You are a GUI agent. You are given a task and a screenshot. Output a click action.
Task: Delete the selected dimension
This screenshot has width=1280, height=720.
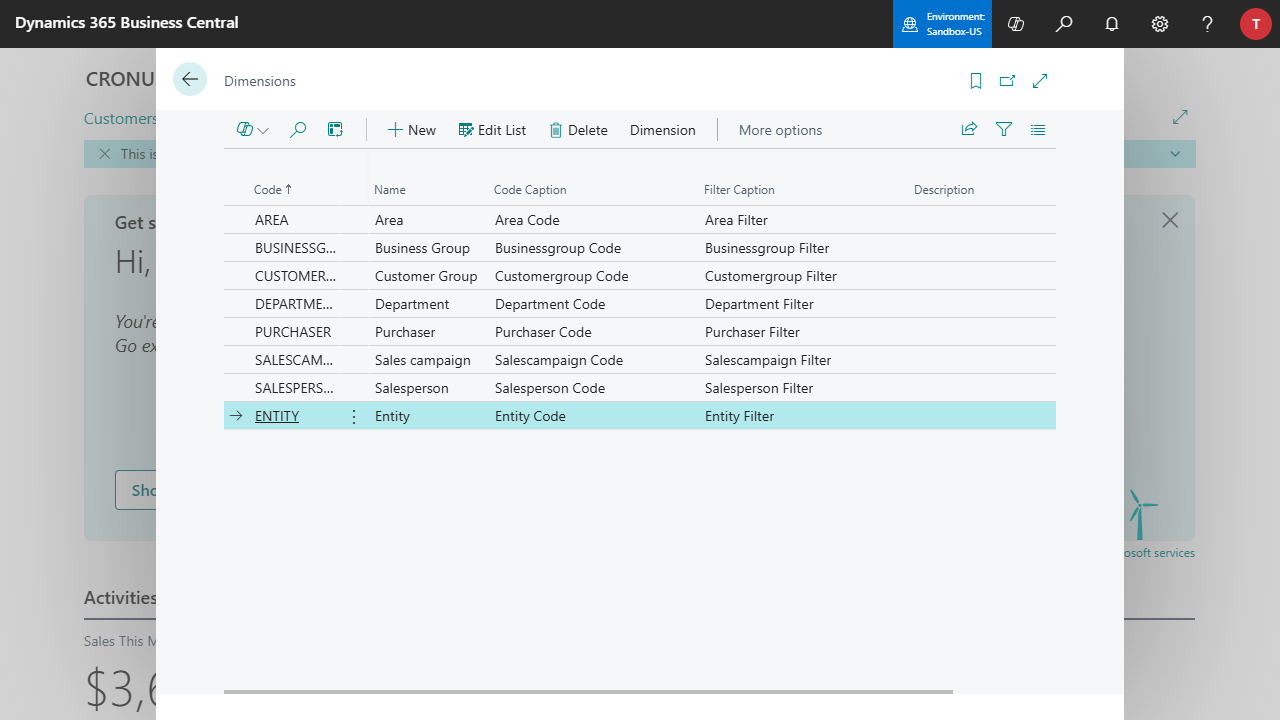[x=579, y=130]
